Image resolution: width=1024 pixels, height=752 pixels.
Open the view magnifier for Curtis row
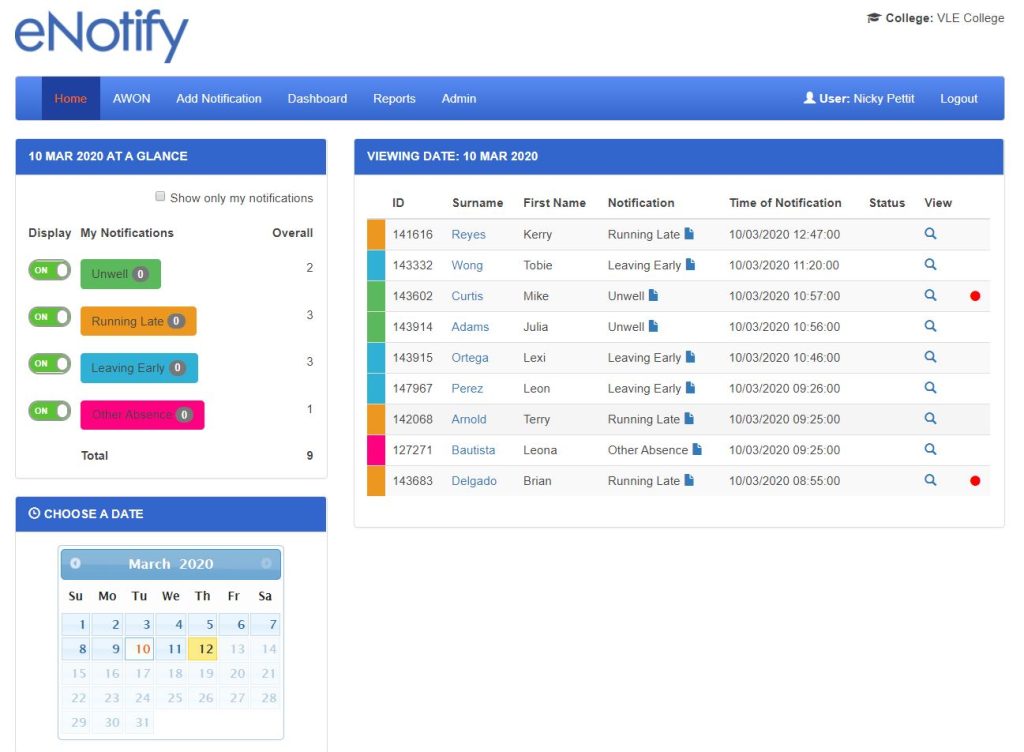[930, 296]
